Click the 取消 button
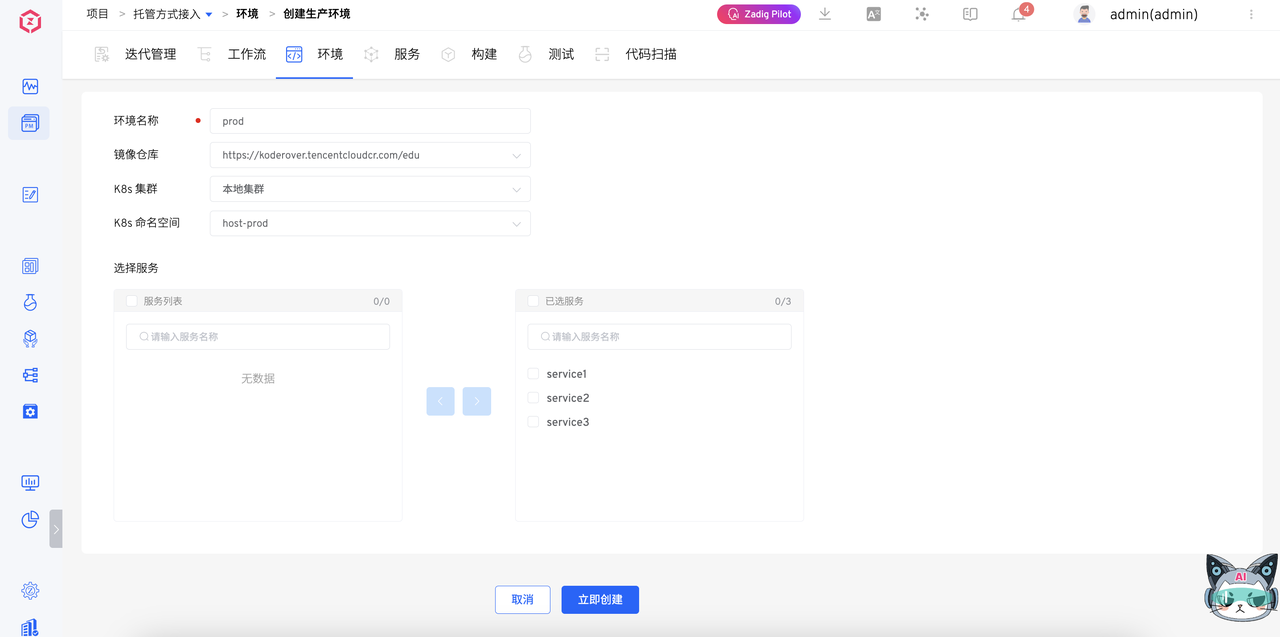The height and width of the screenshot is (637, 1280). pyautogui.click(x=522, y=599)
